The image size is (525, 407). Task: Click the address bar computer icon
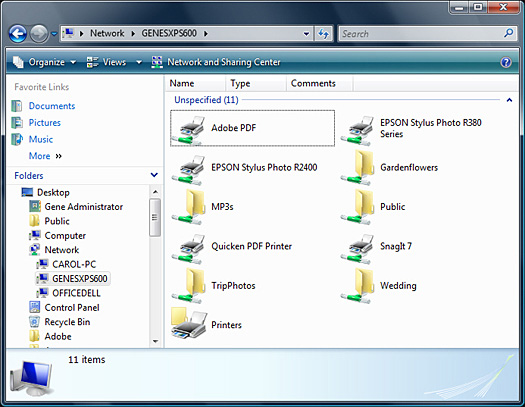(69, 33)
